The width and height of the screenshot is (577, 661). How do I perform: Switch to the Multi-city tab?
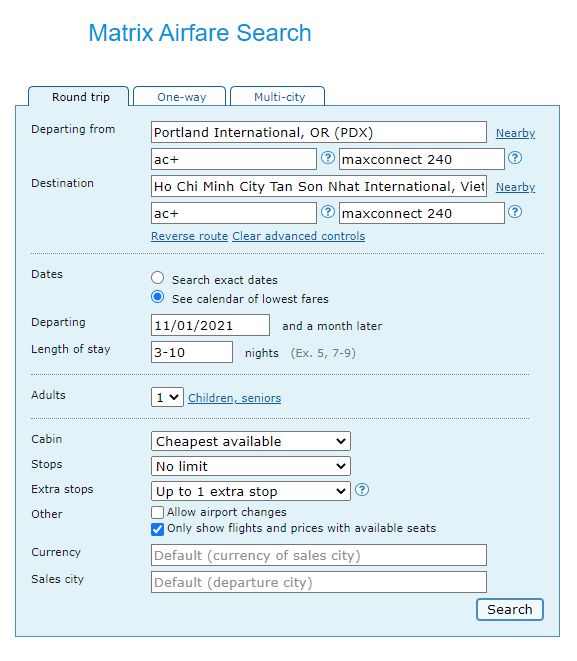point(278,97)
